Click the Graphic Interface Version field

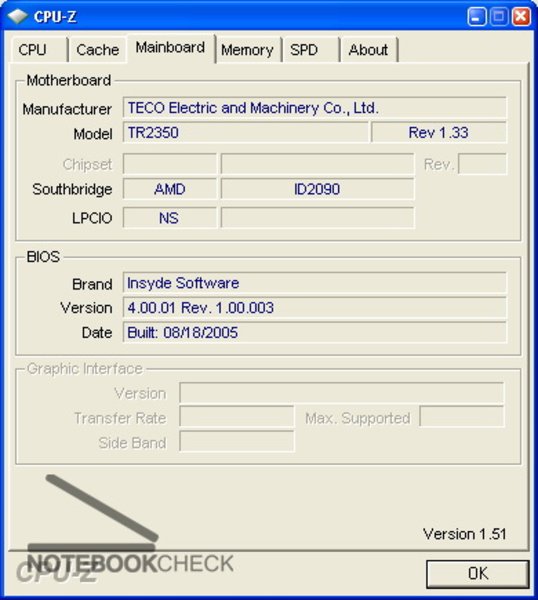[x=341, y=393]
